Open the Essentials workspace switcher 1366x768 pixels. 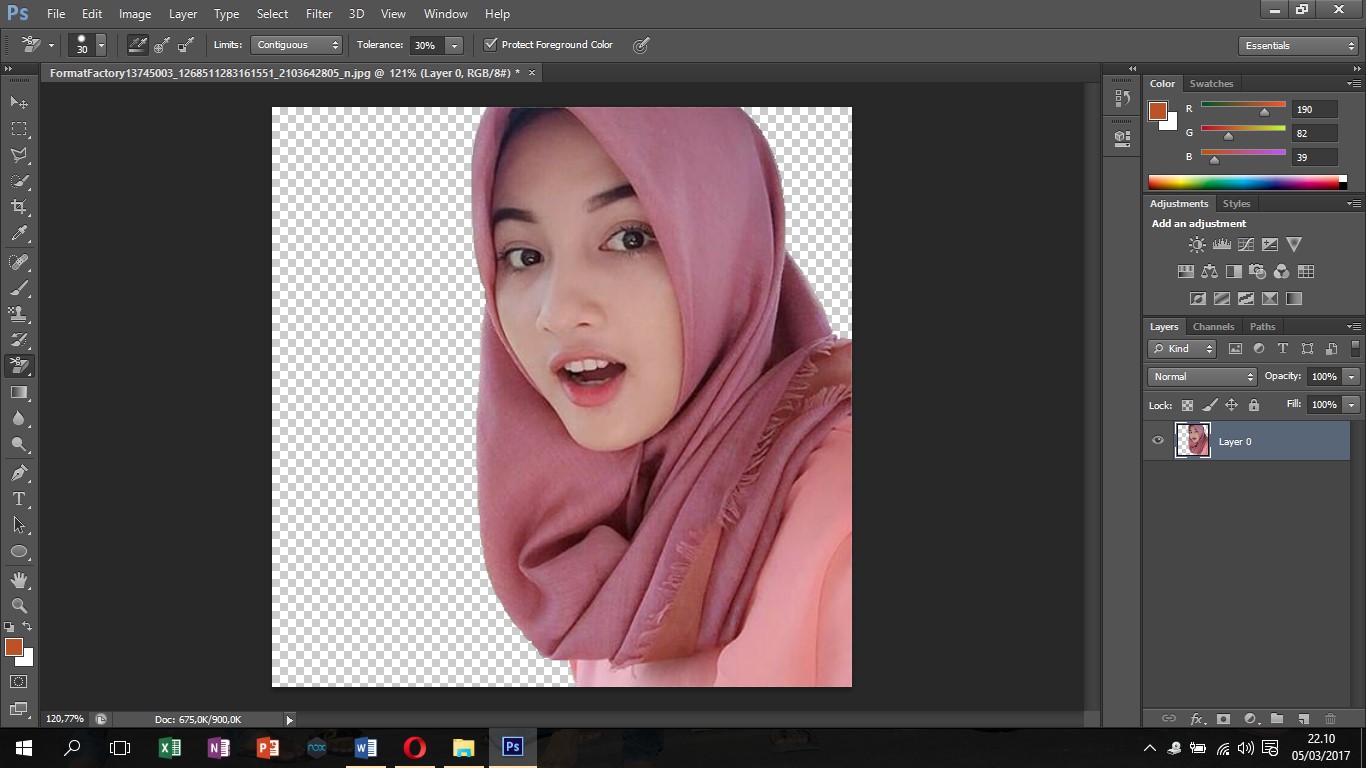pyautogui.click(x=1296, y=45)
